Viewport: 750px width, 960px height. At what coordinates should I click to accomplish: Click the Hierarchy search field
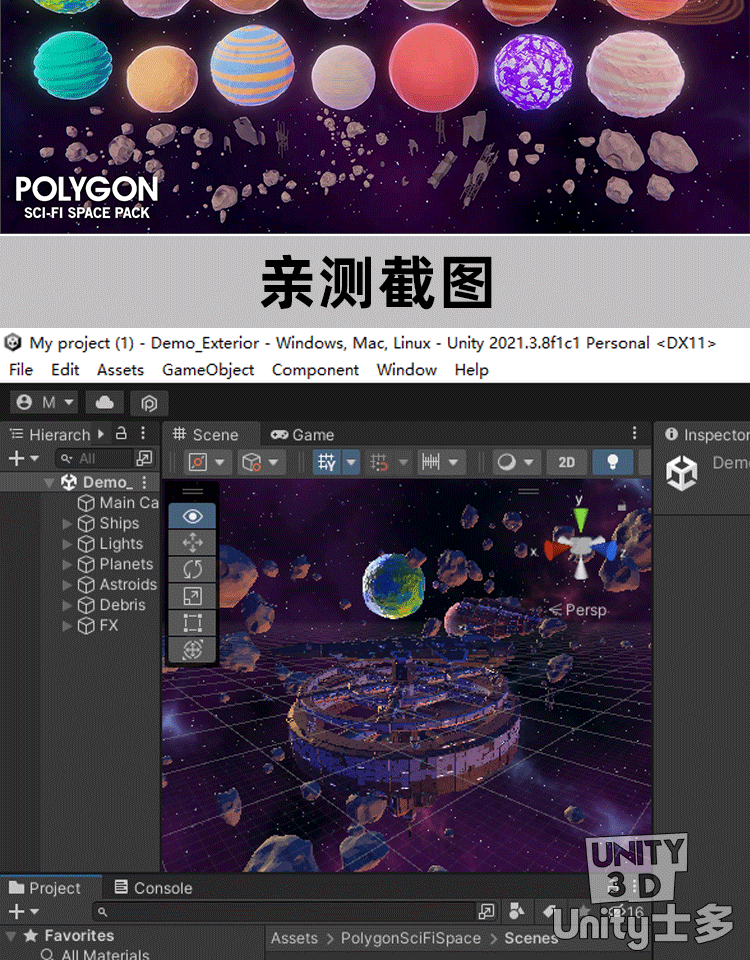coord(94,459)
